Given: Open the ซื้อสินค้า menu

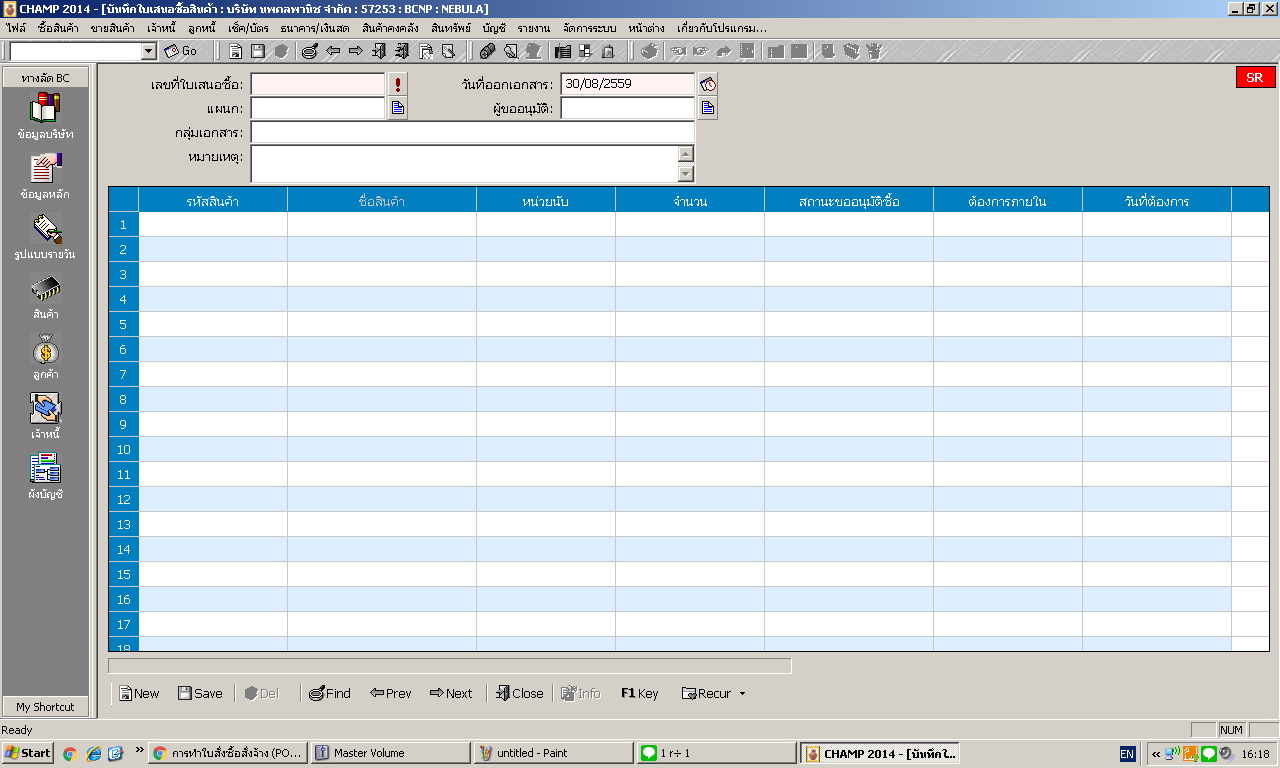Looking at the screenshot, I should point(58,28).
